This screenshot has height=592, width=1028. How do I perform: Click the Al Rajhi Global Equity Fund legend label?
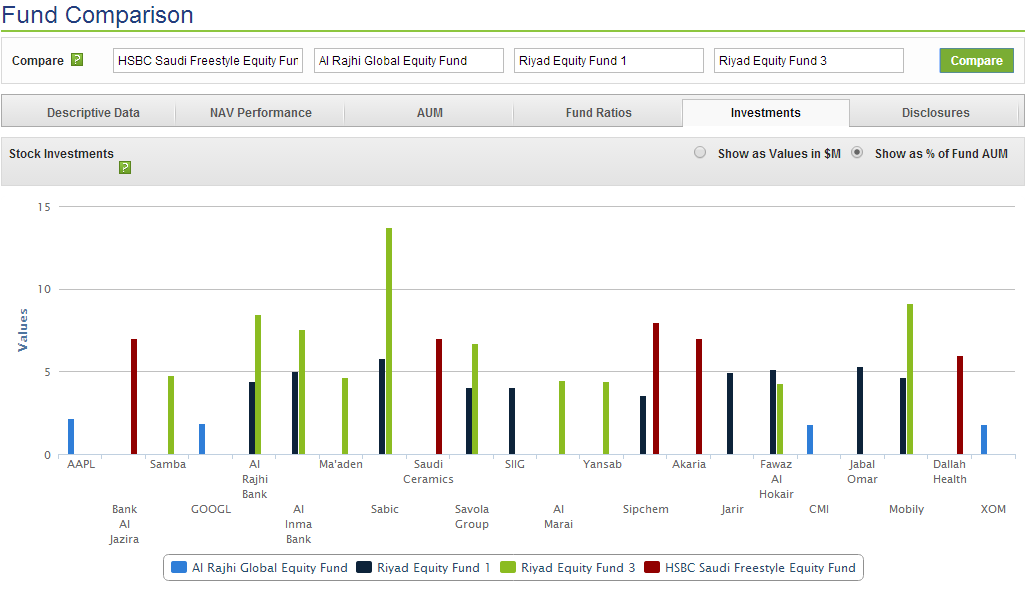click(x=269, y=568)
